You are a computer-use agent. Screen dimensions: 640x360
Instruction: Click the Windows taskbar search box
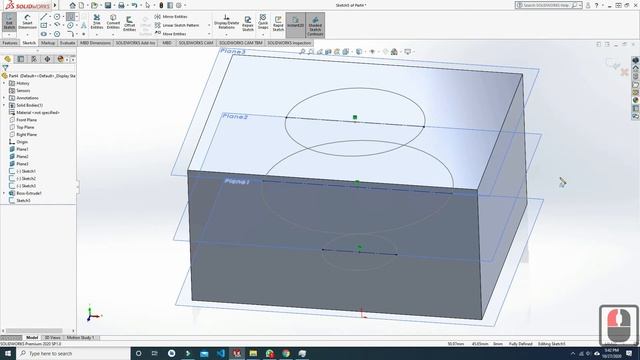pyautogui.click(x=73, y=353)
